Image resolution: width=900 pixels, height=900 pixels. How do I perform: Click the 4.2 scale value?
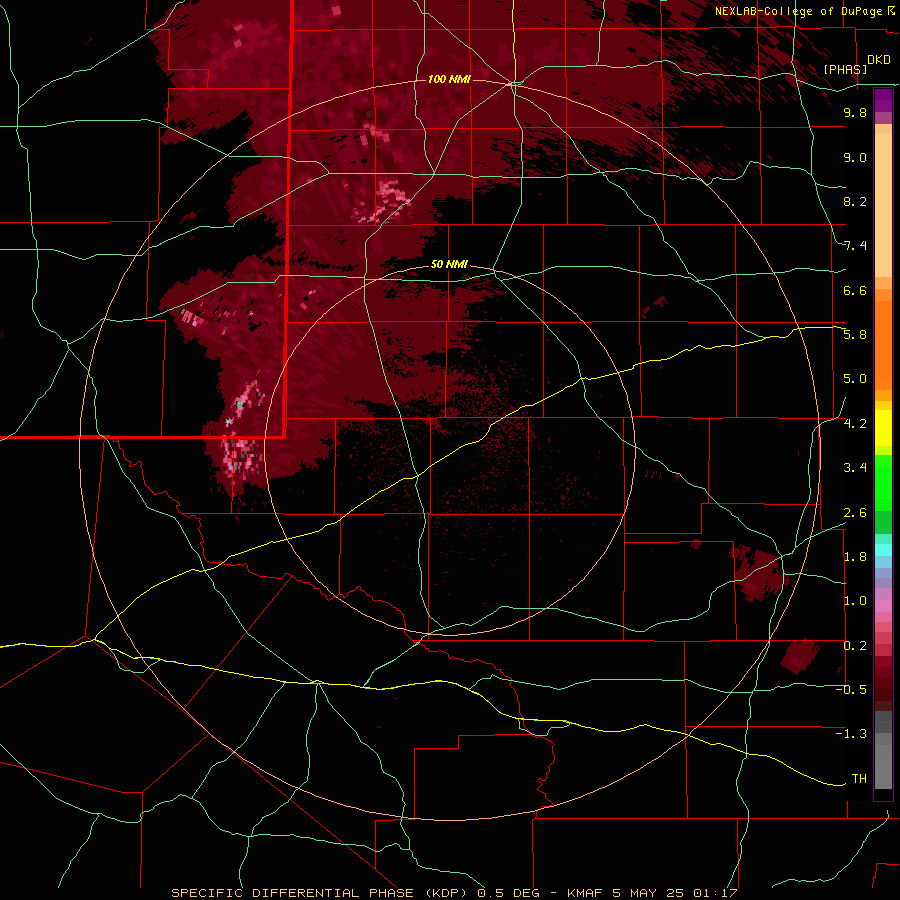point(855,424)
